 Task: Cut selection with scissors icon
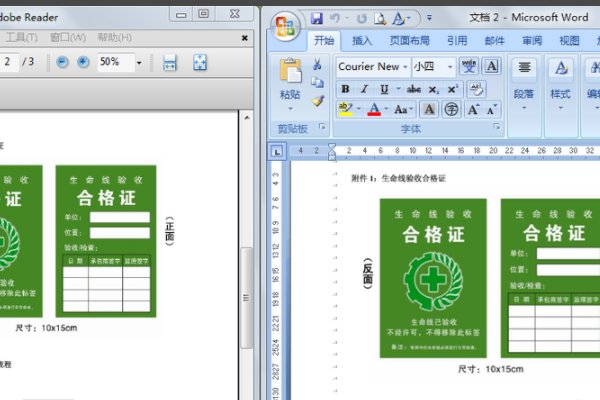tap(317, 64)
